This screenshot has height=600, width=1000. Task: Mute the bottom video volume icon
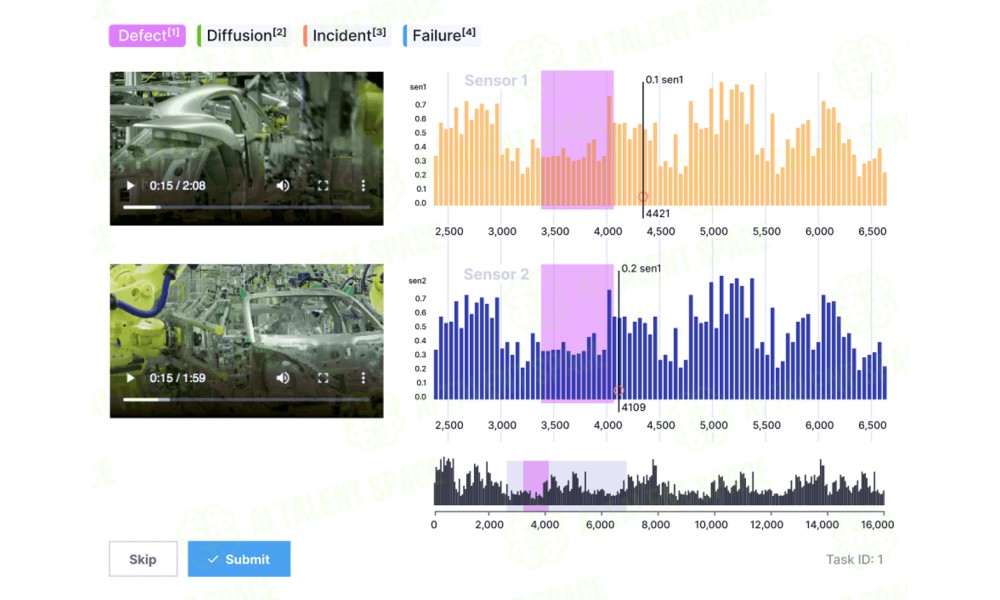[x=283, y=378]
